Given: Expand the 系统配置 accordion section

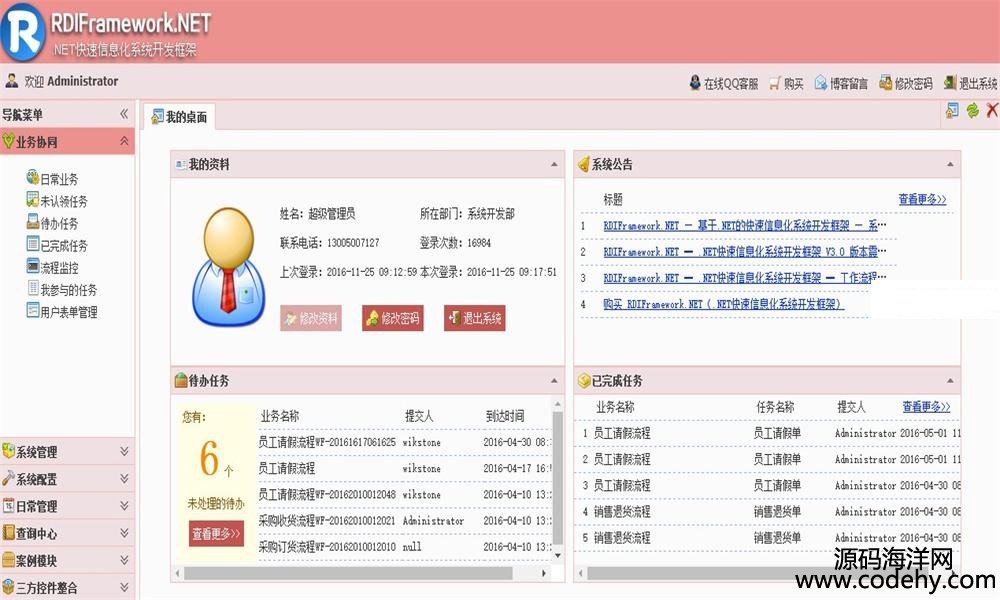Looking at the screenshot, I should click(x=124, y=478).
